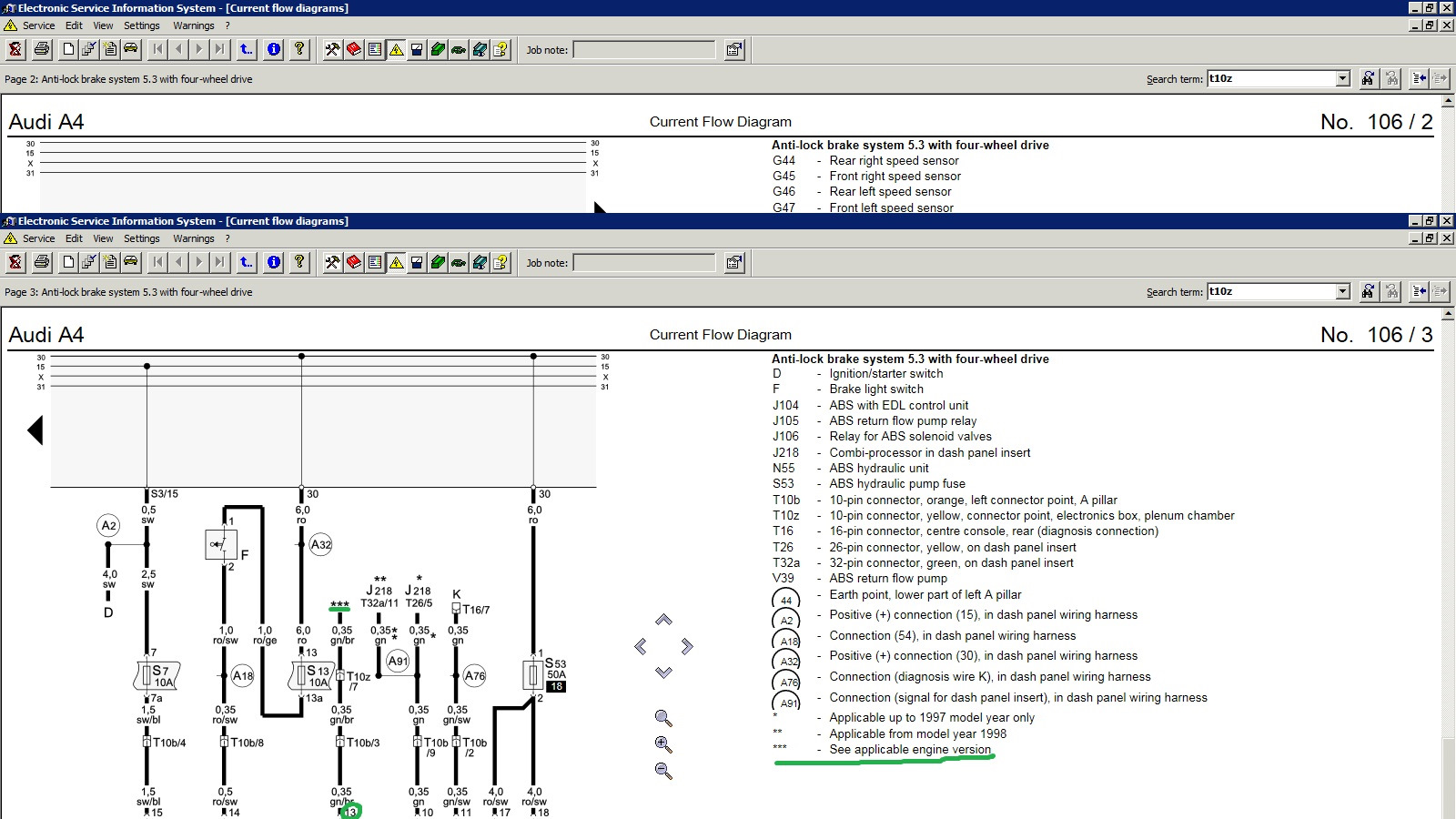Jump to first page in Page 3 window
Screen dimensions: 1456x819
(x=157, y=263)
